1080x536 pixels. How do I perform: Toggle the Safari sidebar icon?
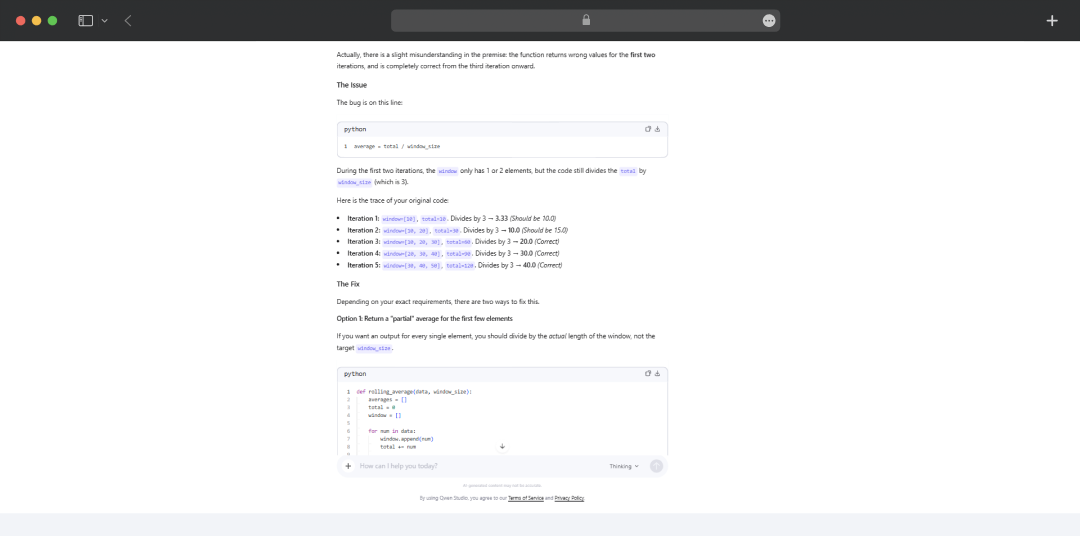pyautogui.click(x=85, y=21)
